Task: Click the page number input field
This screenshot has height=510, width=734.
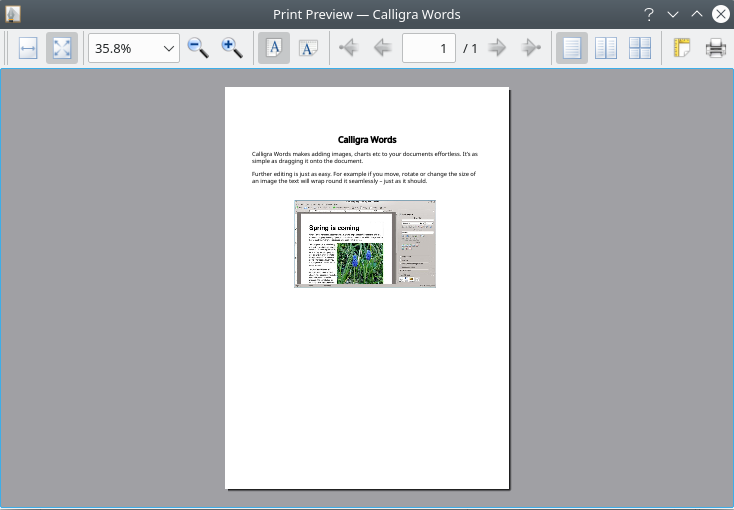Action: [x=429, y=48]
